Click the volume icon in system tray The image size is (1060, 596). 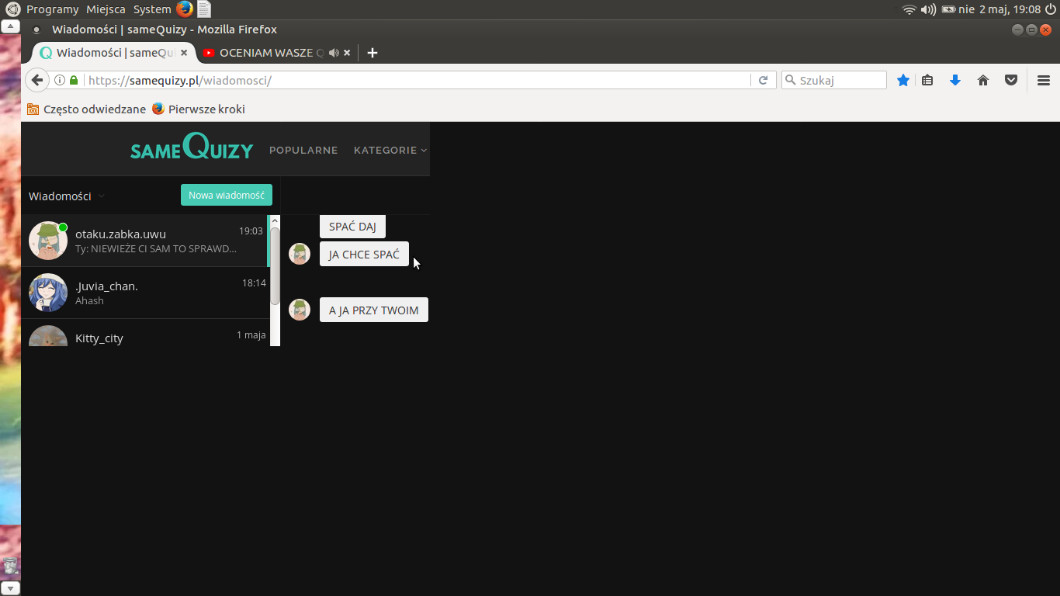(x=928, y=9)
